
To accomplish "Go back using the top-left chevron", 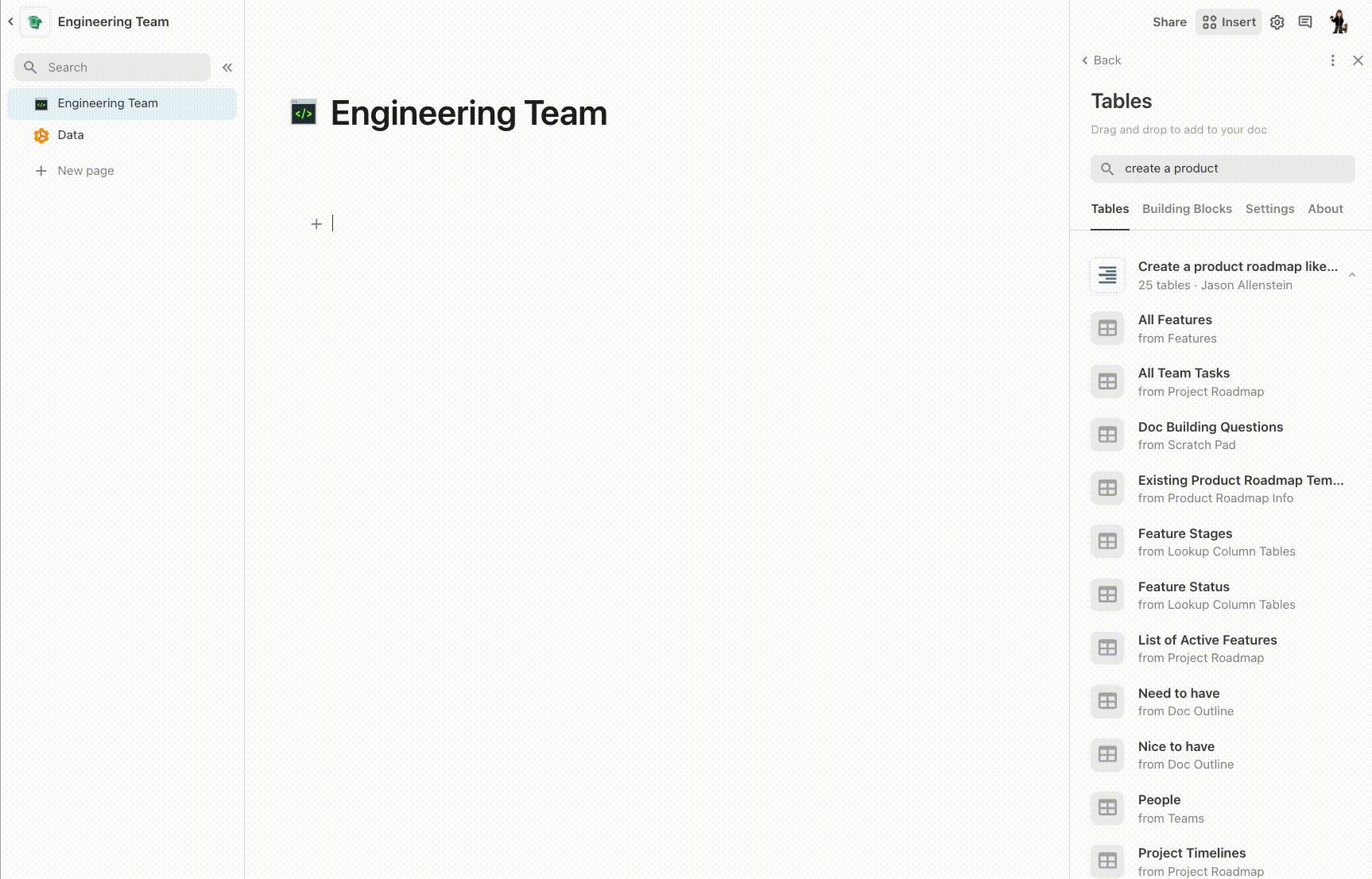I will 10,21.
